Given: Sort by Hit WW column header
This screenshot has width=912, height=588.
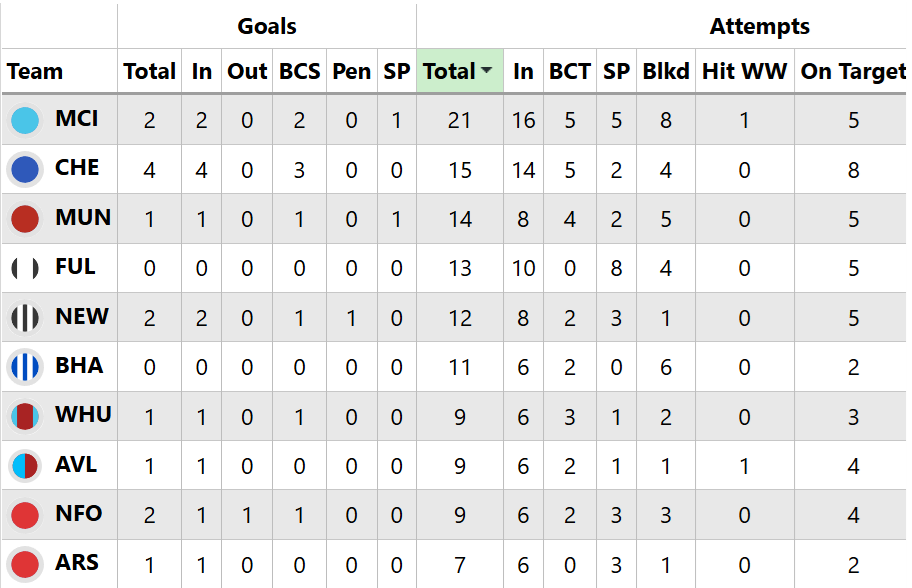Looking at the screenshot, I should [745, 71].
